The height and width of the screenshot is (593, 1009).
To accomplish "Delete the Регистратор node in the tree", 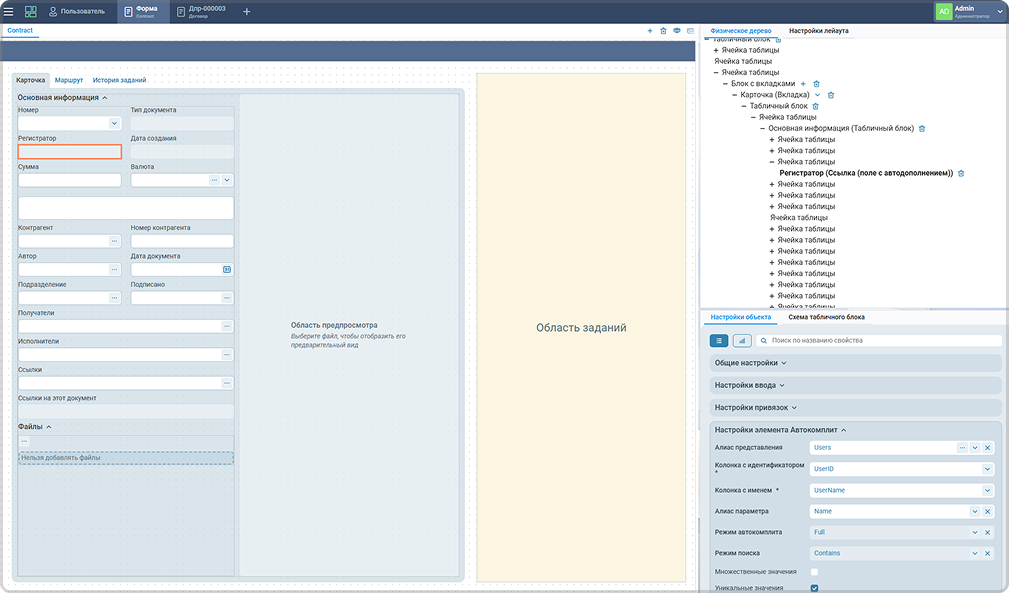I will (x=961, y=173).
